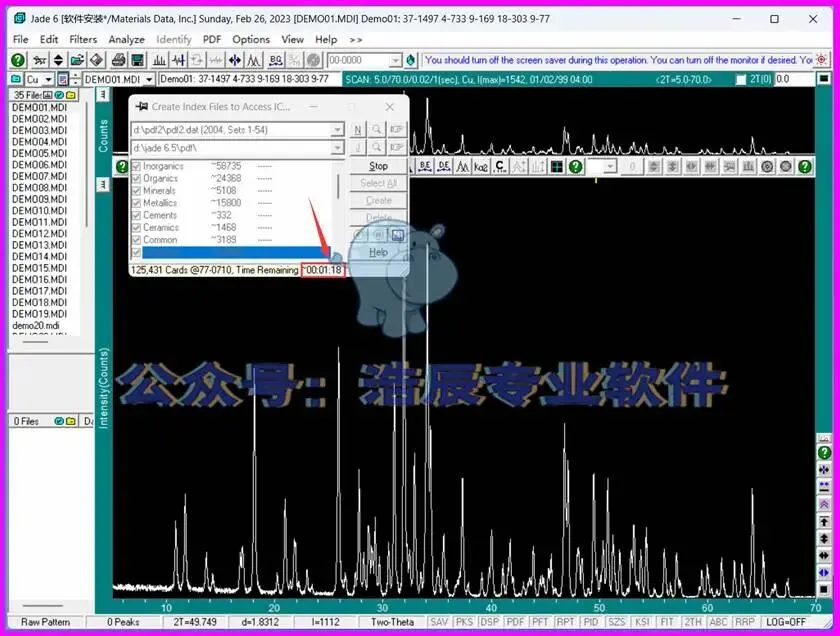Select the find peaks bar-chart icon
The width and height of the screenshot is (840, 636).
159,60
